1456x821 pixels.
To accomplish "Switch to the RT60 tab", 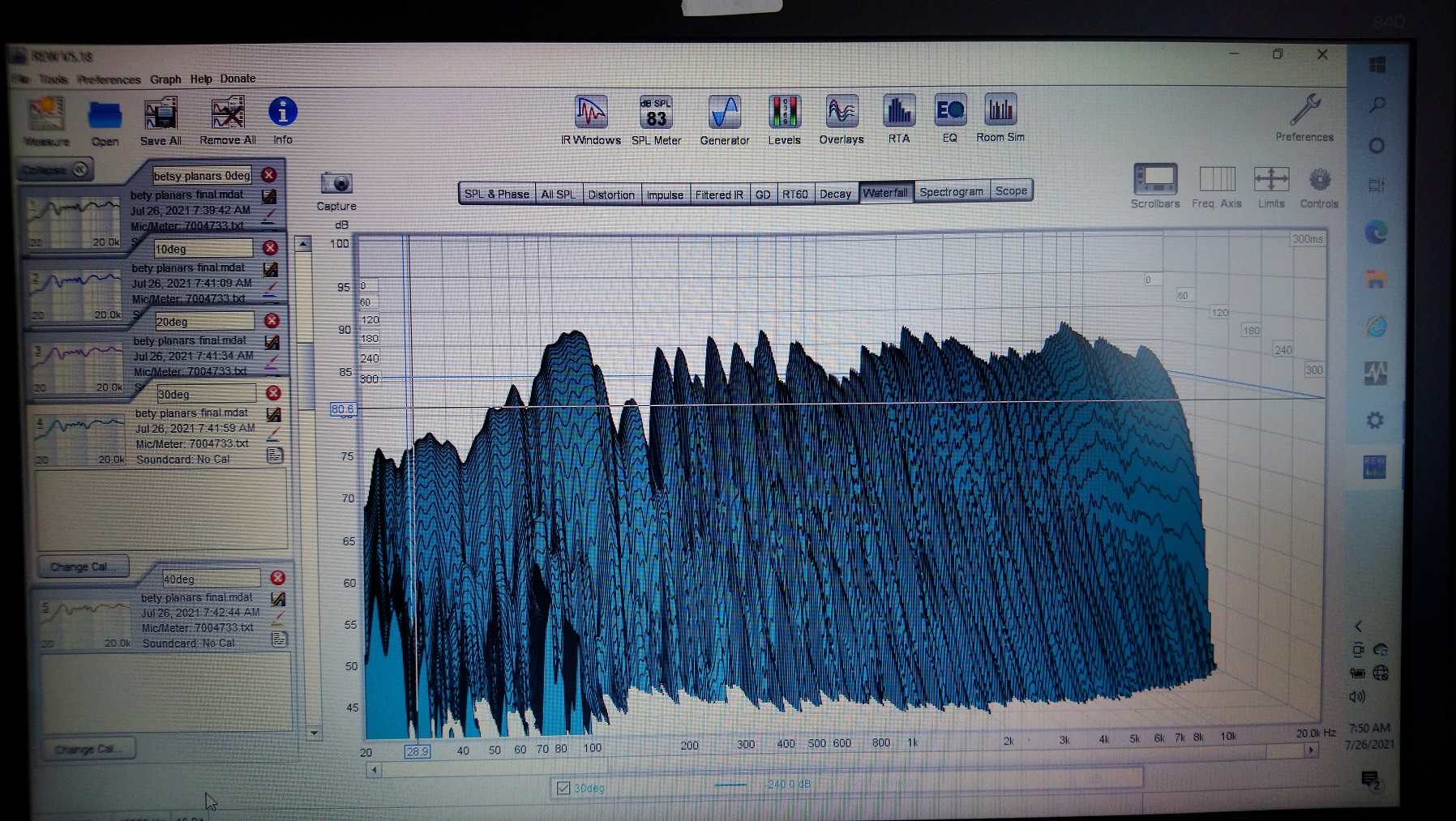I will [x=794, y=194].
